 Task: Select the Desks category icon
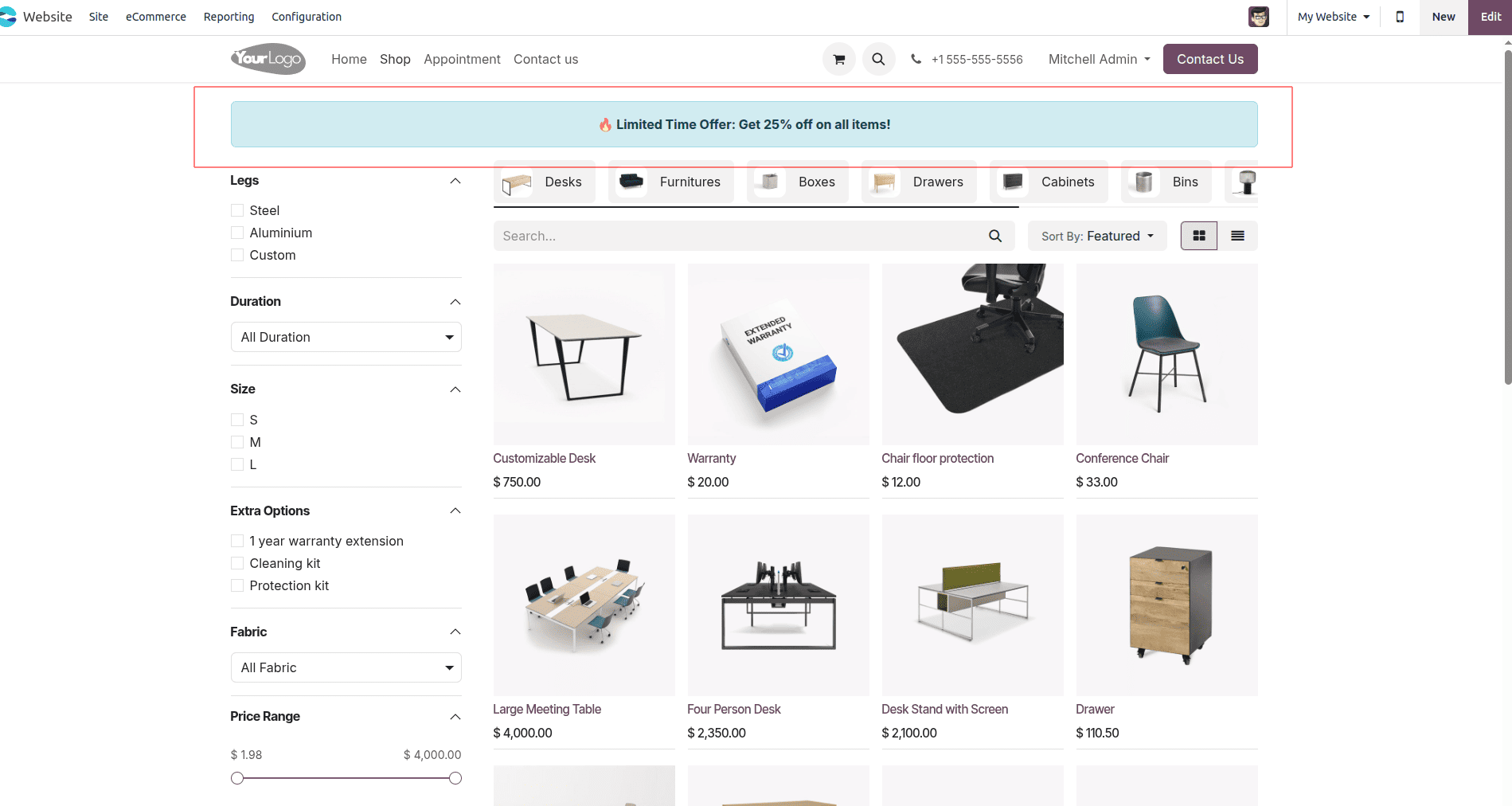click(517, 182)
